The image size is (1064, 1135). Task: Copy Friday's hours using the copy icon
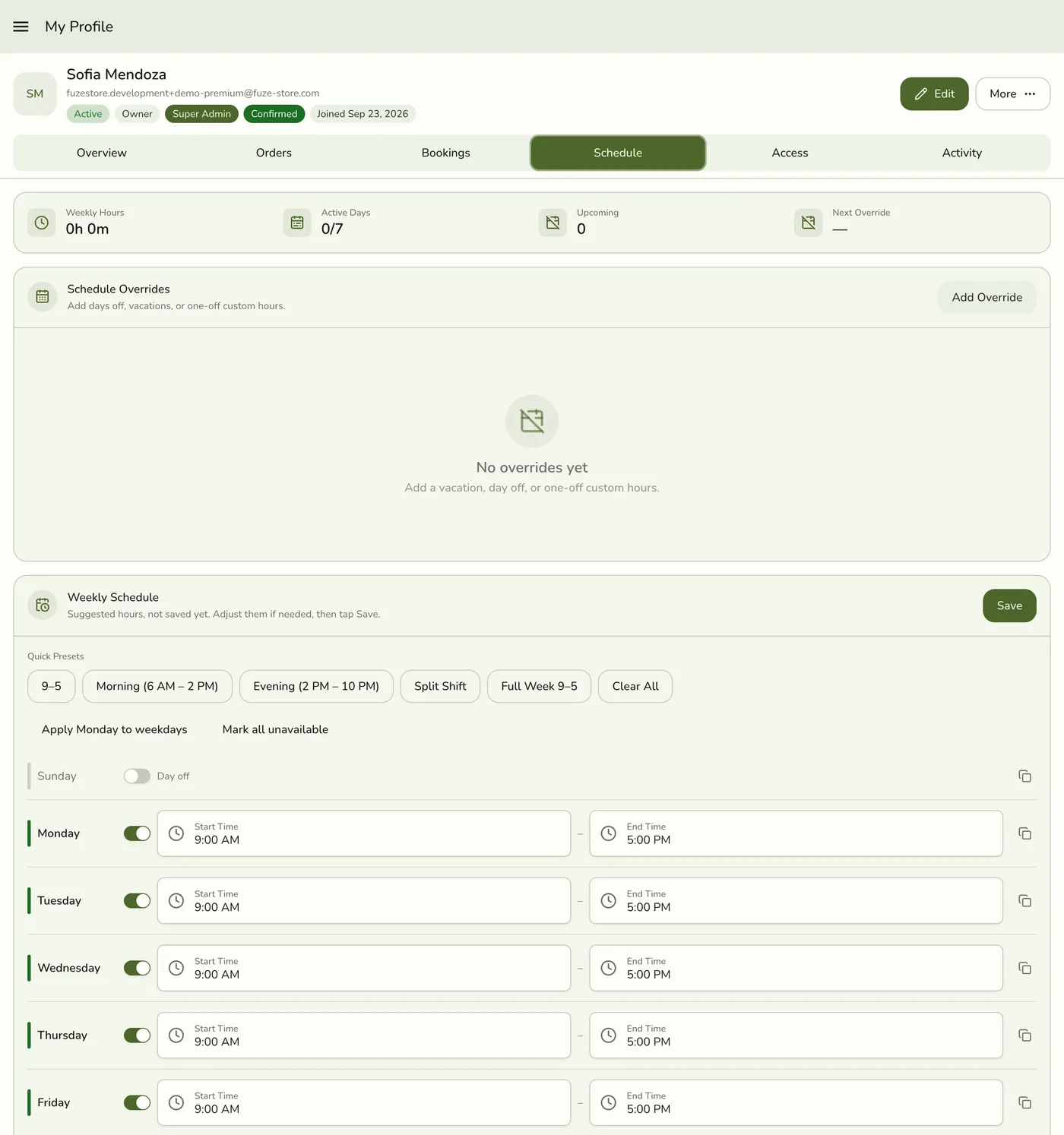coord(1024,1102)
